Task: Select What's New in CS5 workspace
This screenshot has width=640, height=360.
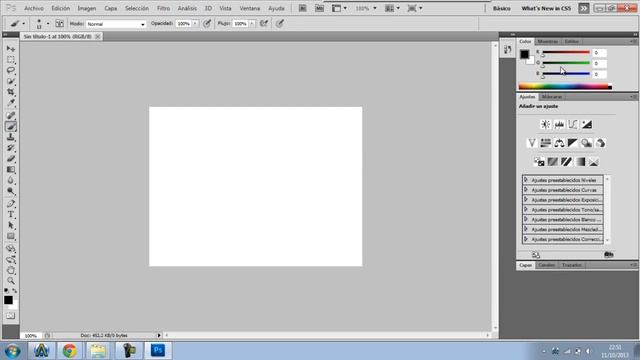Action: [546, 8]
